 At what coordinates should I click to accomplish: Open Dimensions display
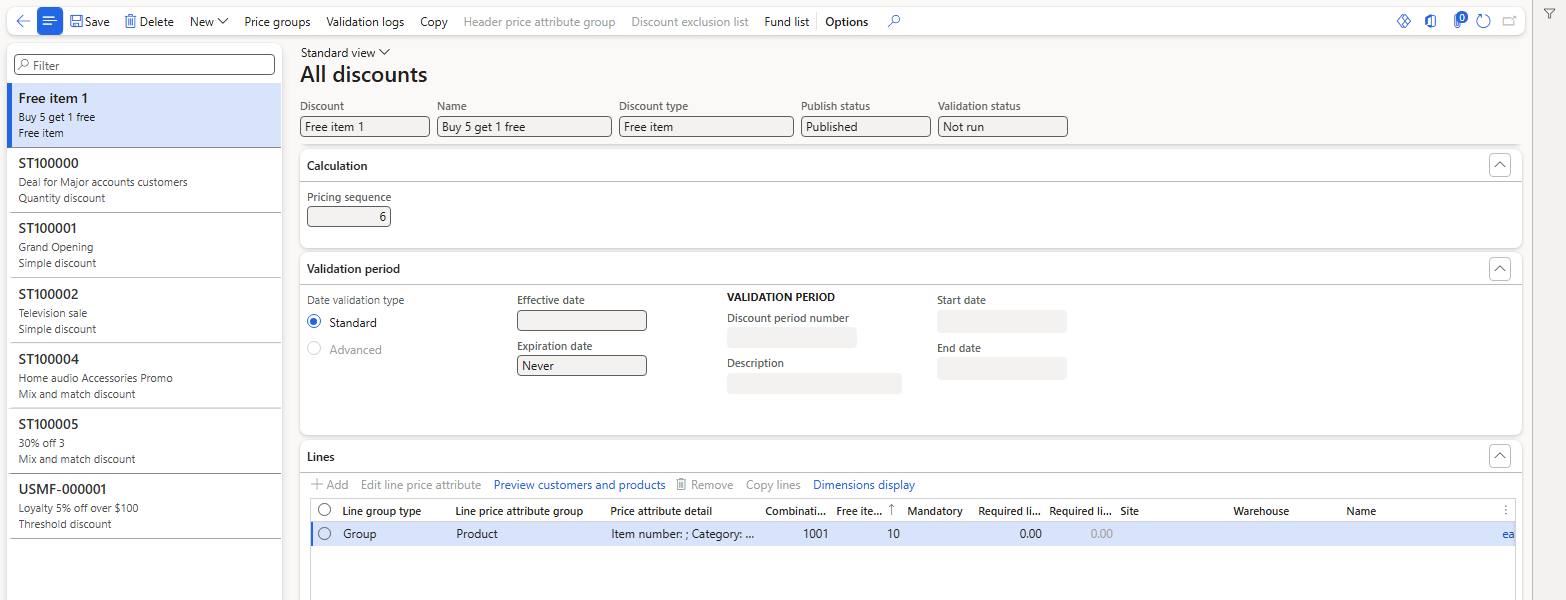[x=864, y=485]
